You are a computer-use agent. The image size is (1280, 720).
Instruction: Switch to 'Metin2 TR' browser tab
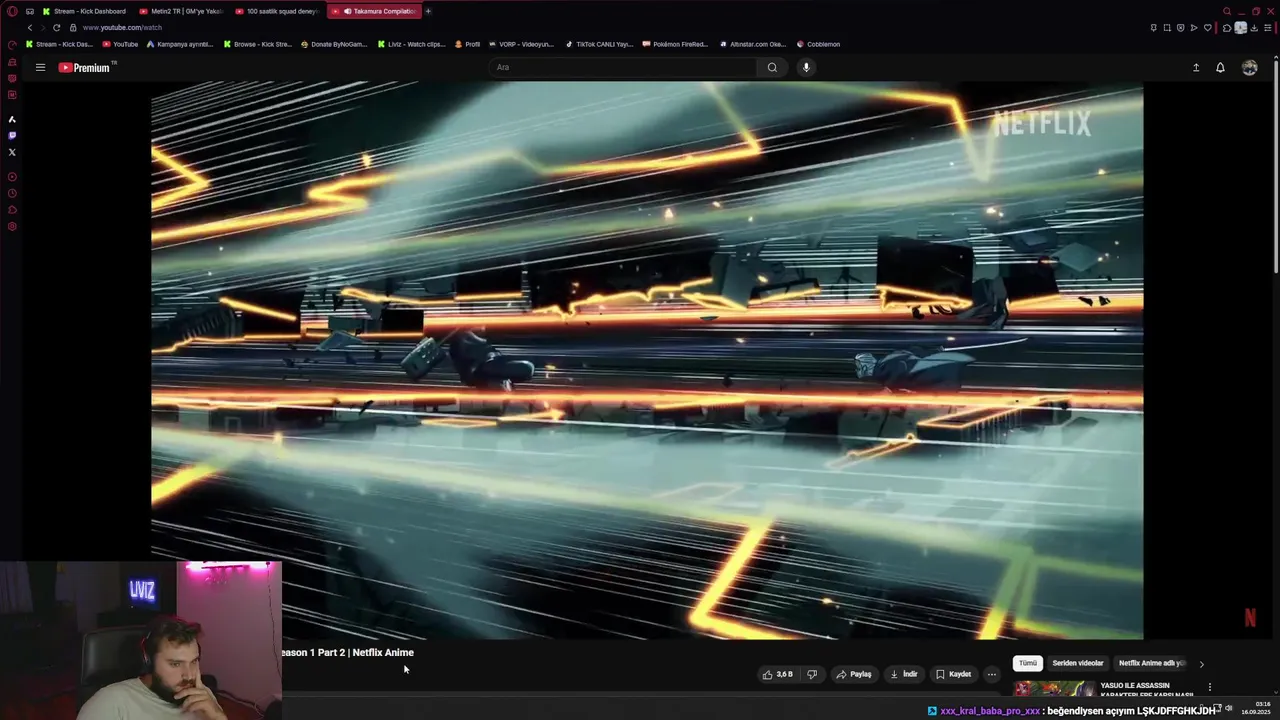[x=180, y=11]
